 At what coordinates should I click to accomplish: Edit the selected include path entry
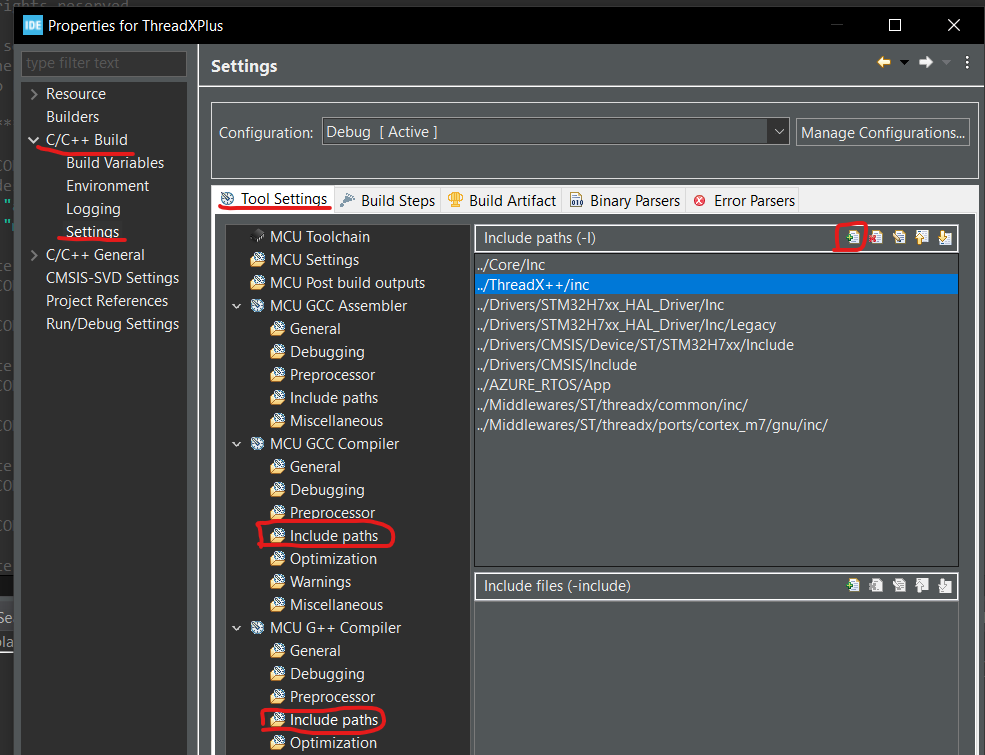(899, 237)
